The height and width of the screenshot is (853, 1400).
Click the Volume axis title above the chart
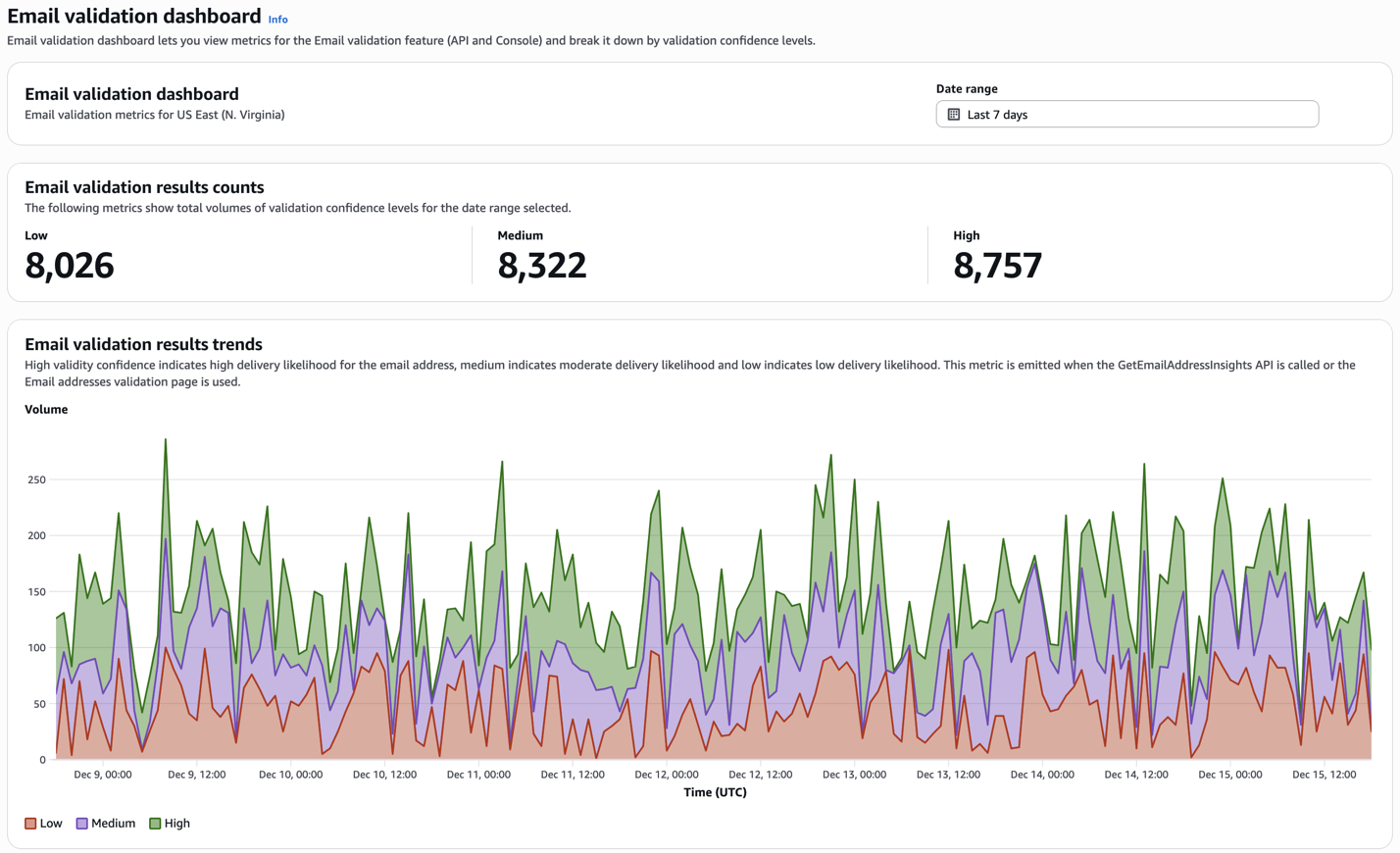click(46, 410)
